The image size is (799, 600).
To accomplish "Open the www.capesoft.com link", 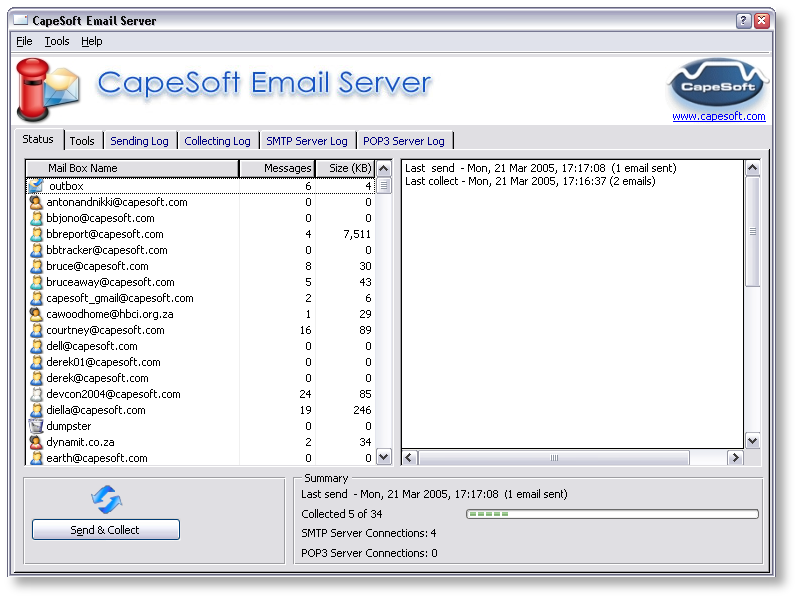I will pos(718,116).
